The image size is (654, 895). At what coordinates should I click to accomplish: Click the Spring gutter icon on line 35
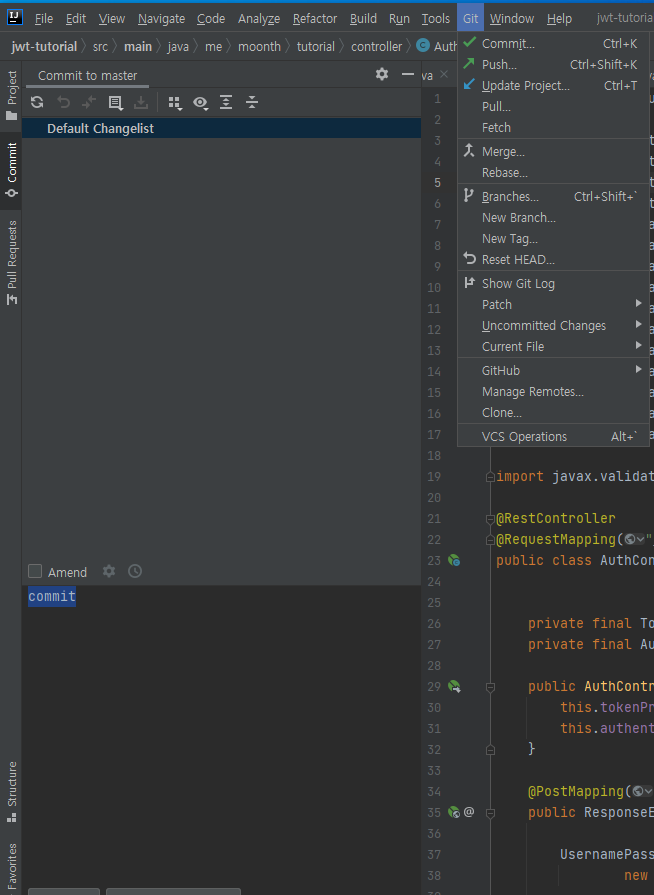tap(454, 812)
